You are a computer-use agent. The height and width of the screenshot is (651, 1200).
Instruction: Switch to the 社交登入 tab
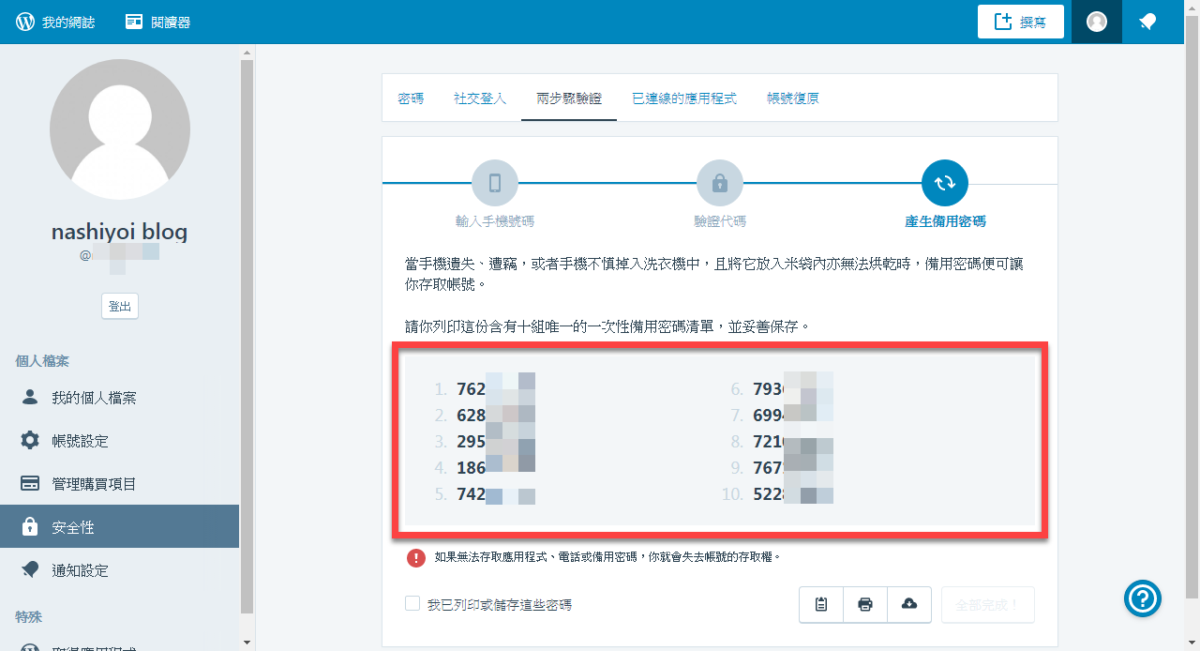tap(480, 98)
